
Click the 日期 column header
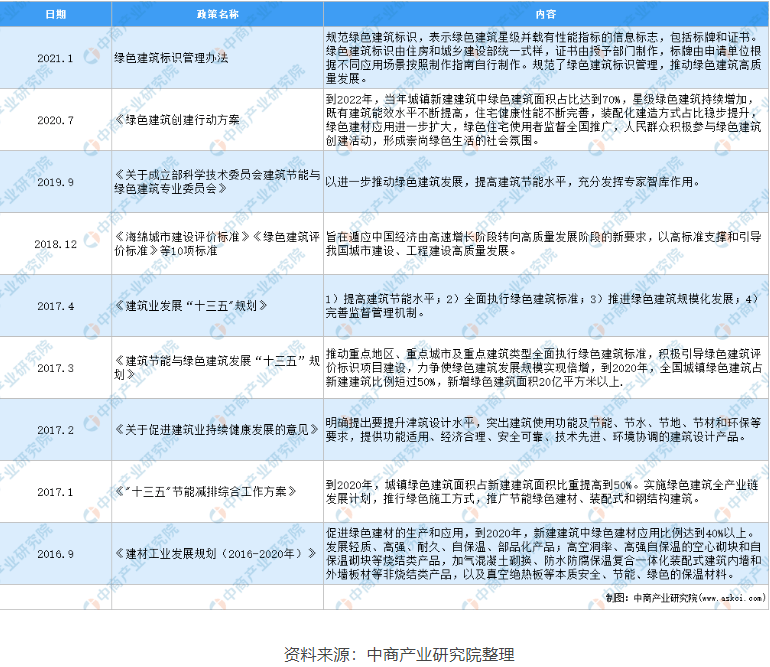(56, 15)
